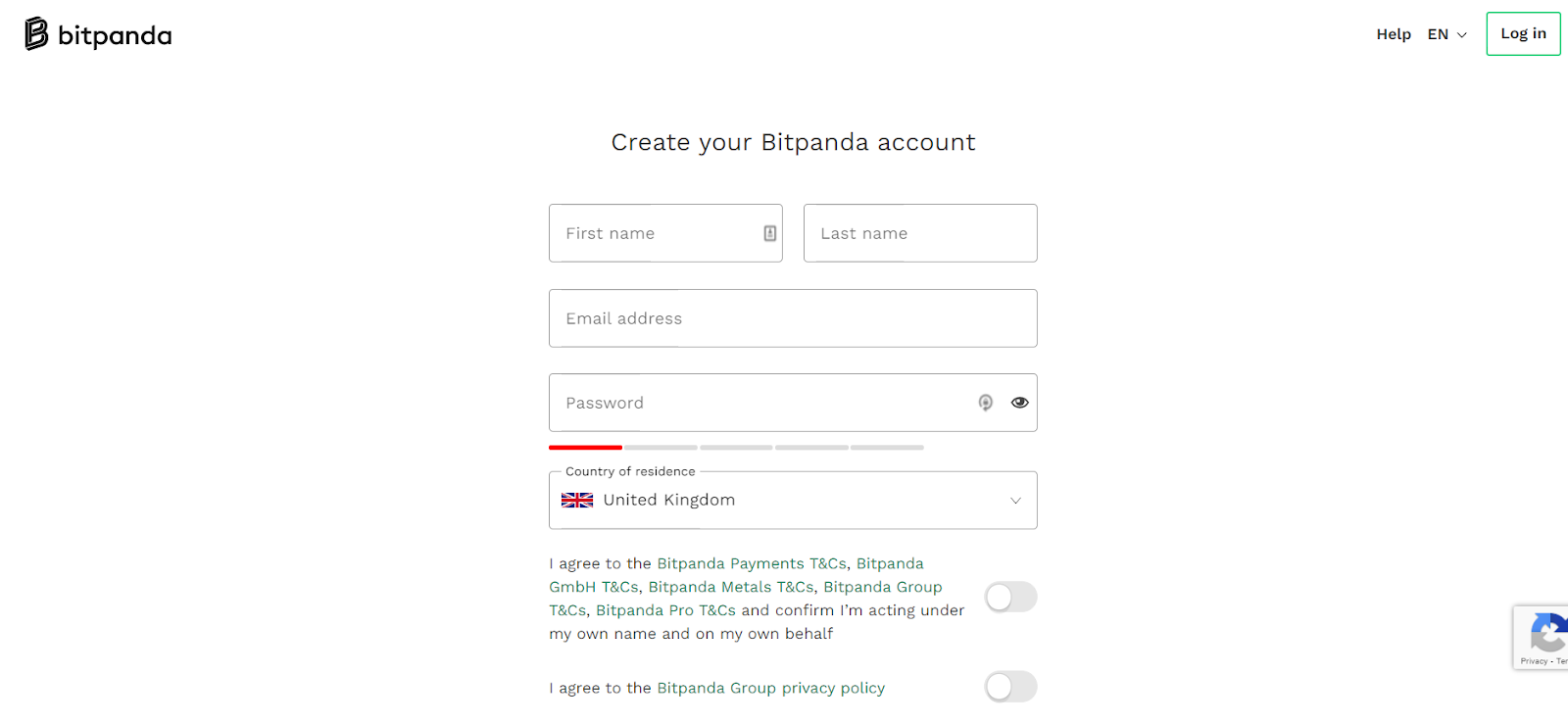Focus the Last name field
1568x724 pixels.
point(920,233)
